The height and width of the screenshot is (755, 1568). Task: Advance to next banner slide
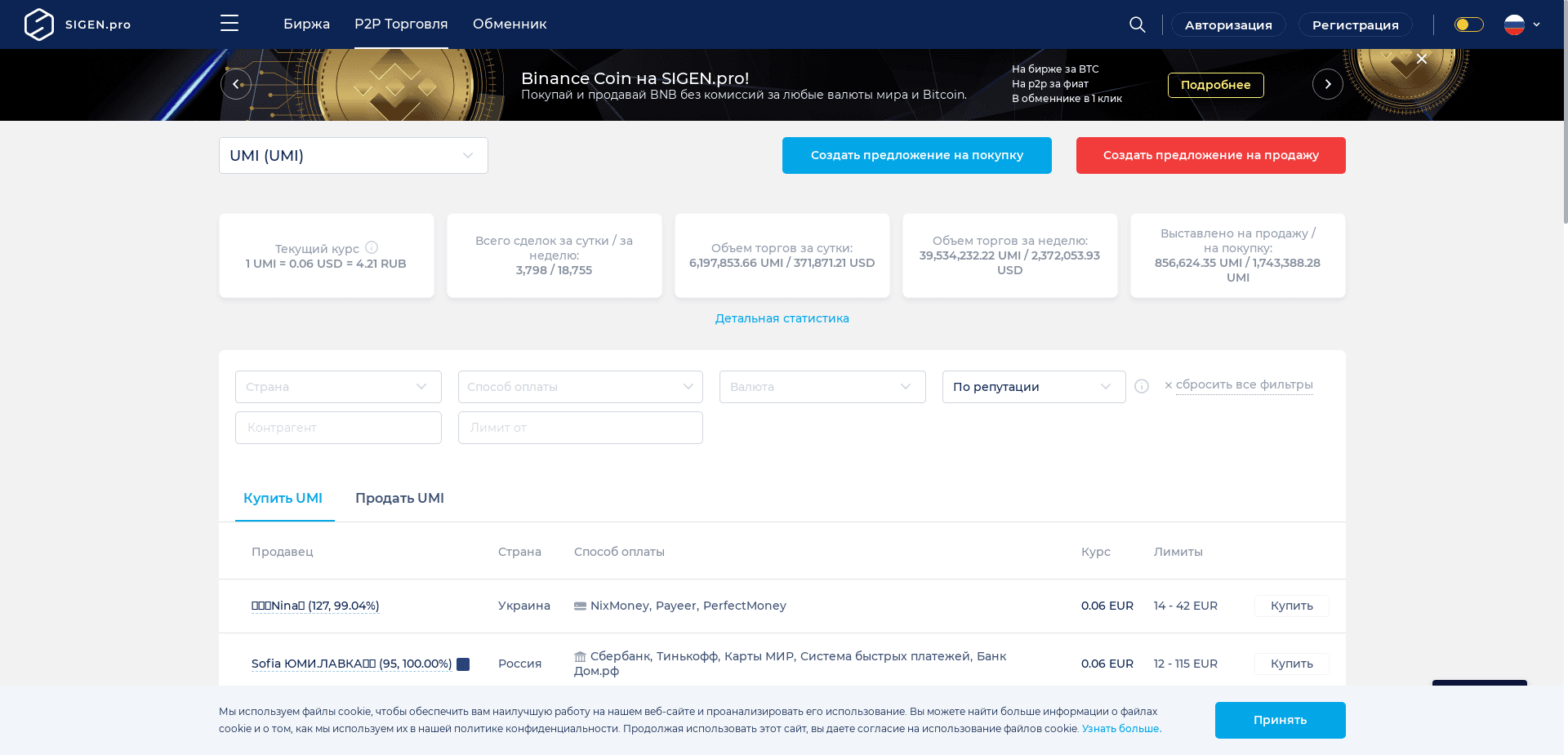[1327, 84]
